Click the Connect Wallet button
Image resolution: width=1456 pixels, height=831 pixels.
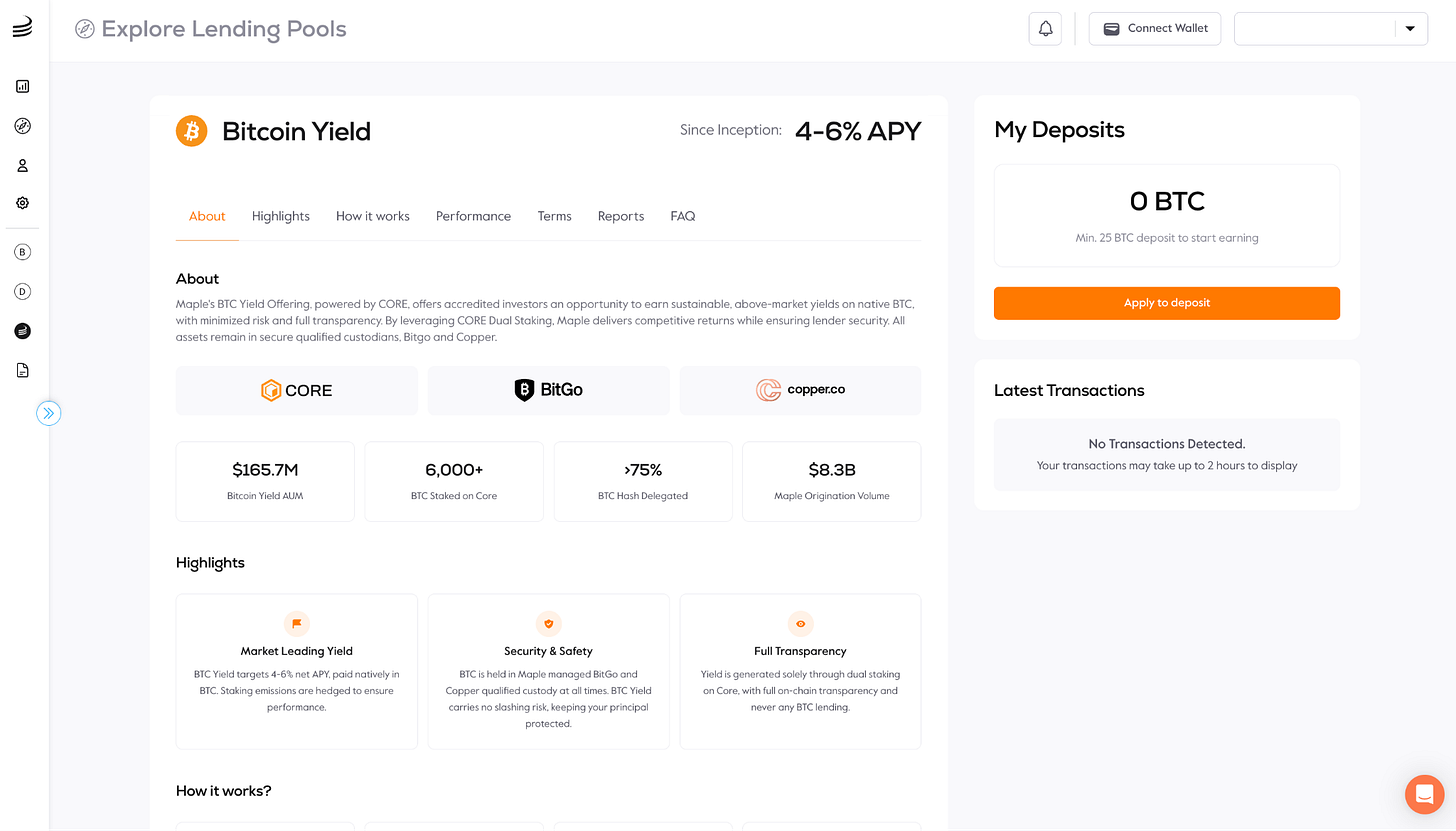point(1155,28)
